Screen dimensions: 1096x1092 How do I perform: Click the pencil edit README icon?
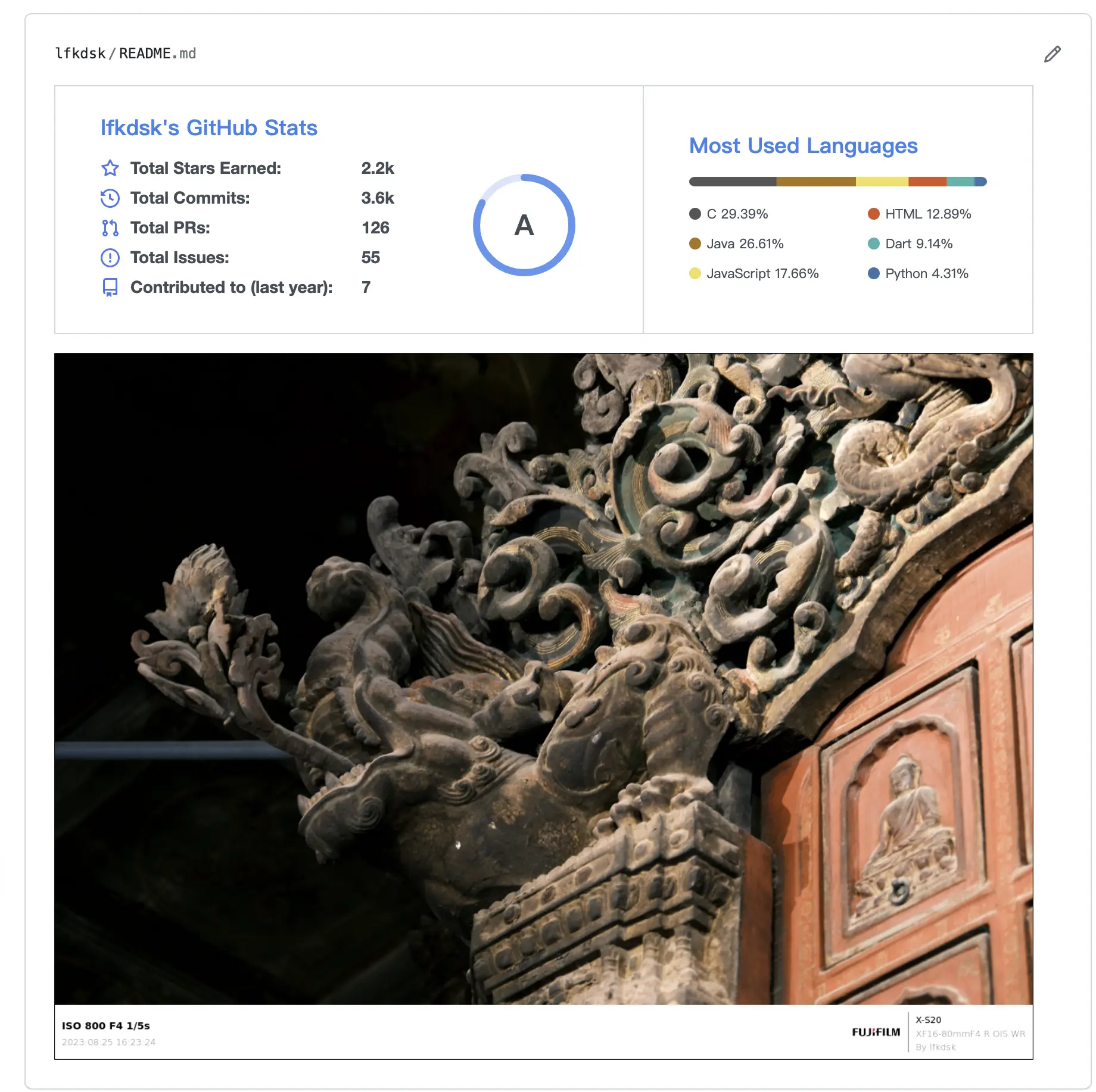(x=1052, y=54)
